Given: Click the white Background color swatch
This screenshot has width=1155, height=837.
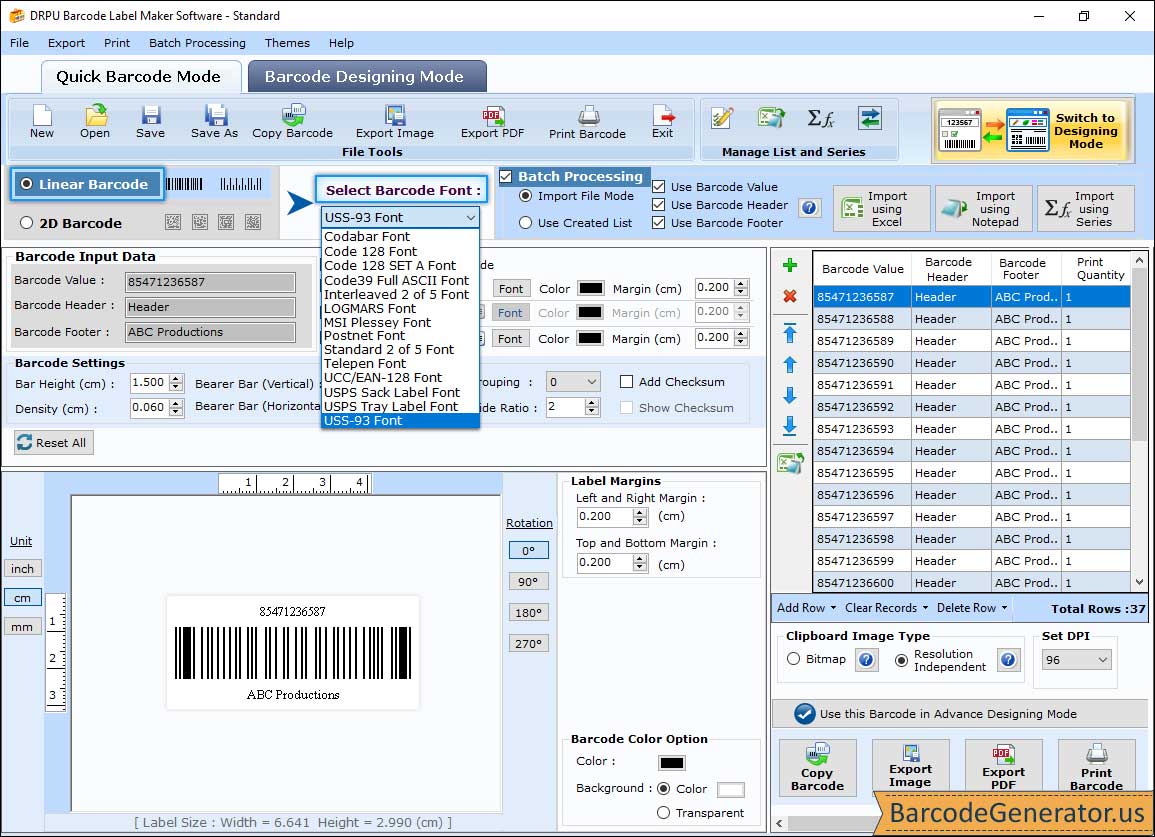Looking at the screenshot, I should pyautogui.click(x=730, y=790).
